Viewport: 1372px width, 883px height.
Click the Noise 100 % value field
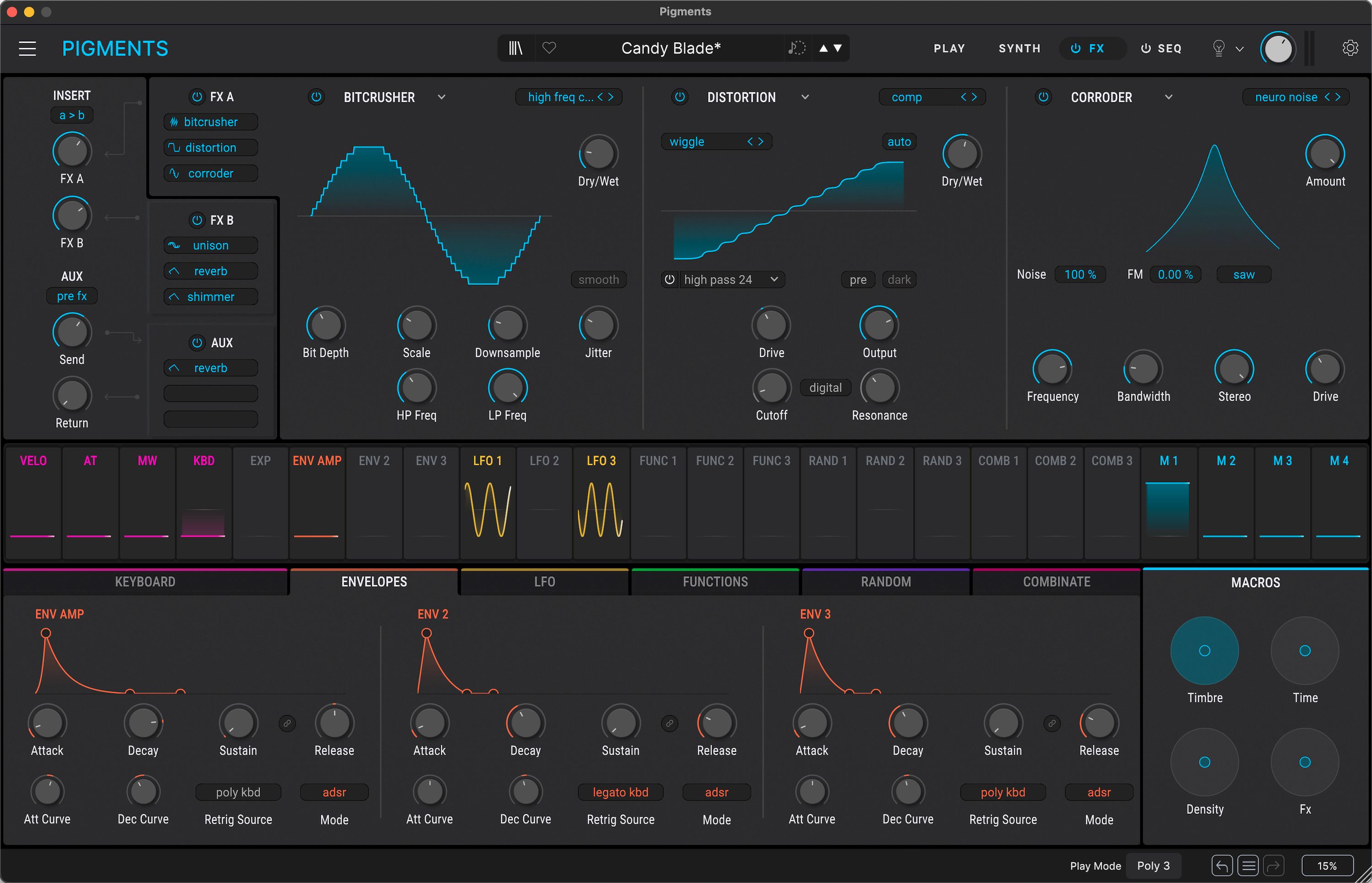click(1080, 275)
